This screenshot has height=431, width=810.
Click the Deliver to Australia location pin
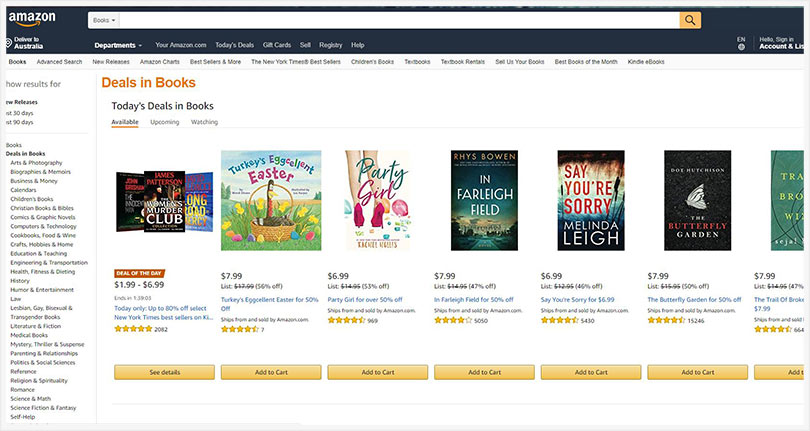(9, 43)
